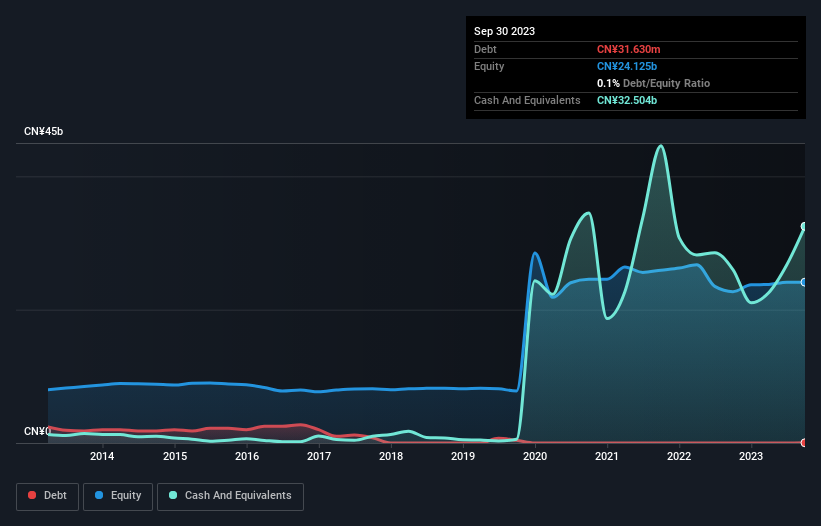Click the Sep 30 2023 tooltip date
Screen dimensions: 821x526
[x=504, y=31]
